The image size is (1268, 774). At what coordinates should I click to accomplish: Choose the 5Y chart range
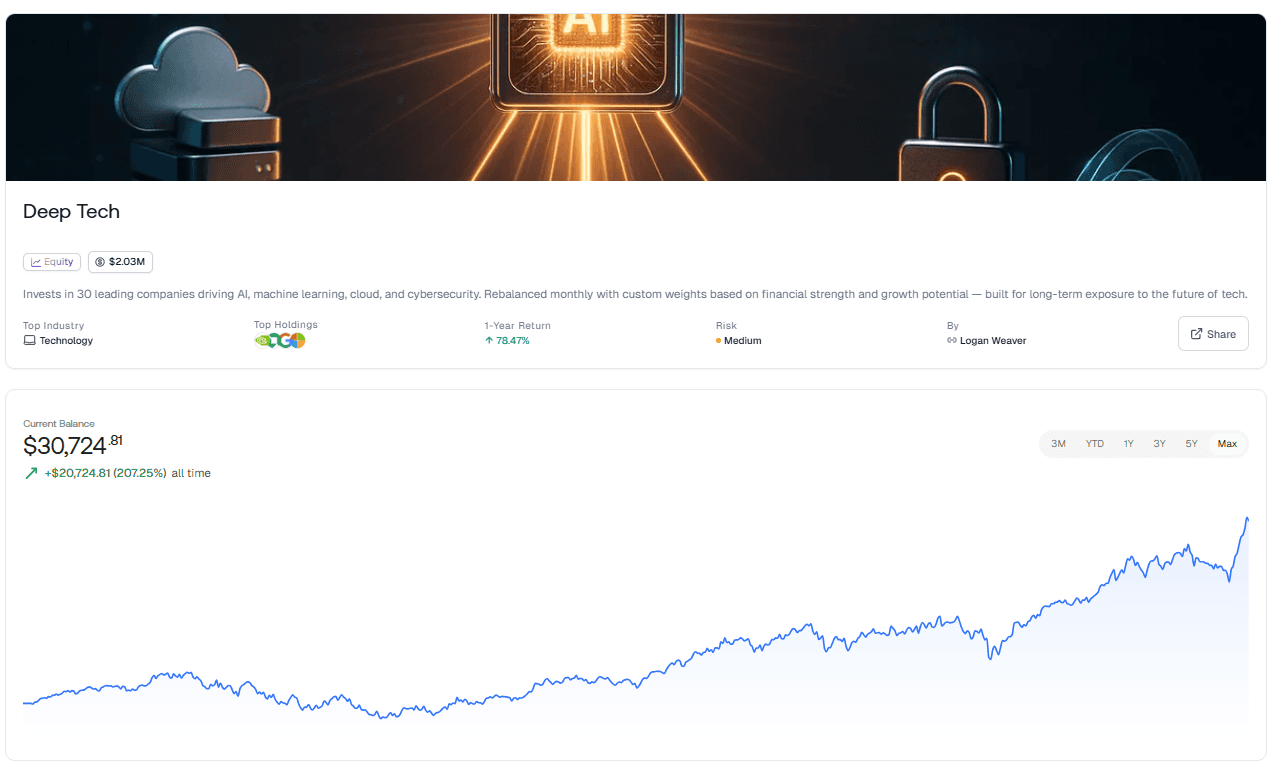[x=1191, y=444]
